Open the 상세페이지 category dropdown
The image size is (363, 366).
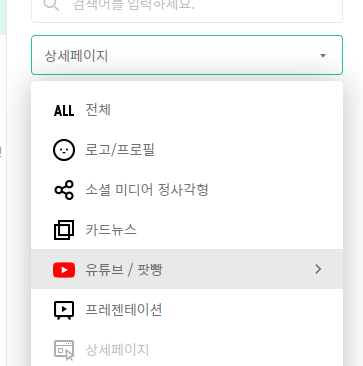pyautogui.click(x=187, y=55)
